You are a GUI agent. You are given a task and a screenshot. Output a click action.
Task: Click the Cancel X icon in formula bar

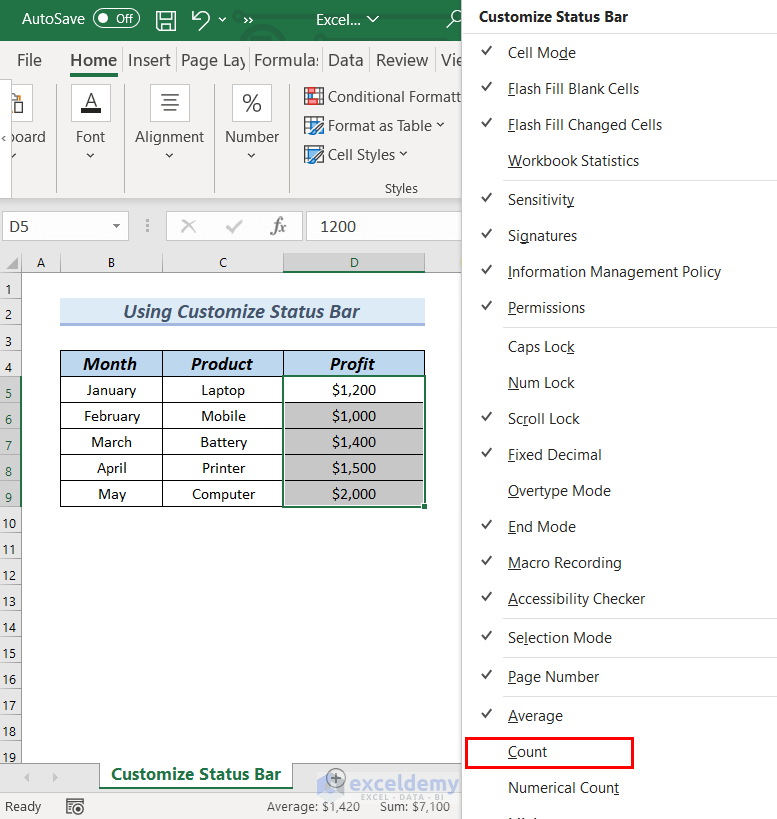tap(188, 226)
